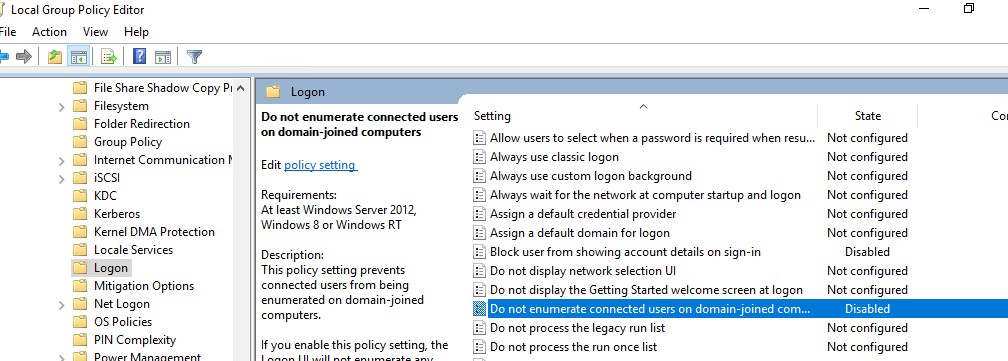This screenshot has height=361, width=1008.
Task: Open the View menu
Action: click(95, 31)
